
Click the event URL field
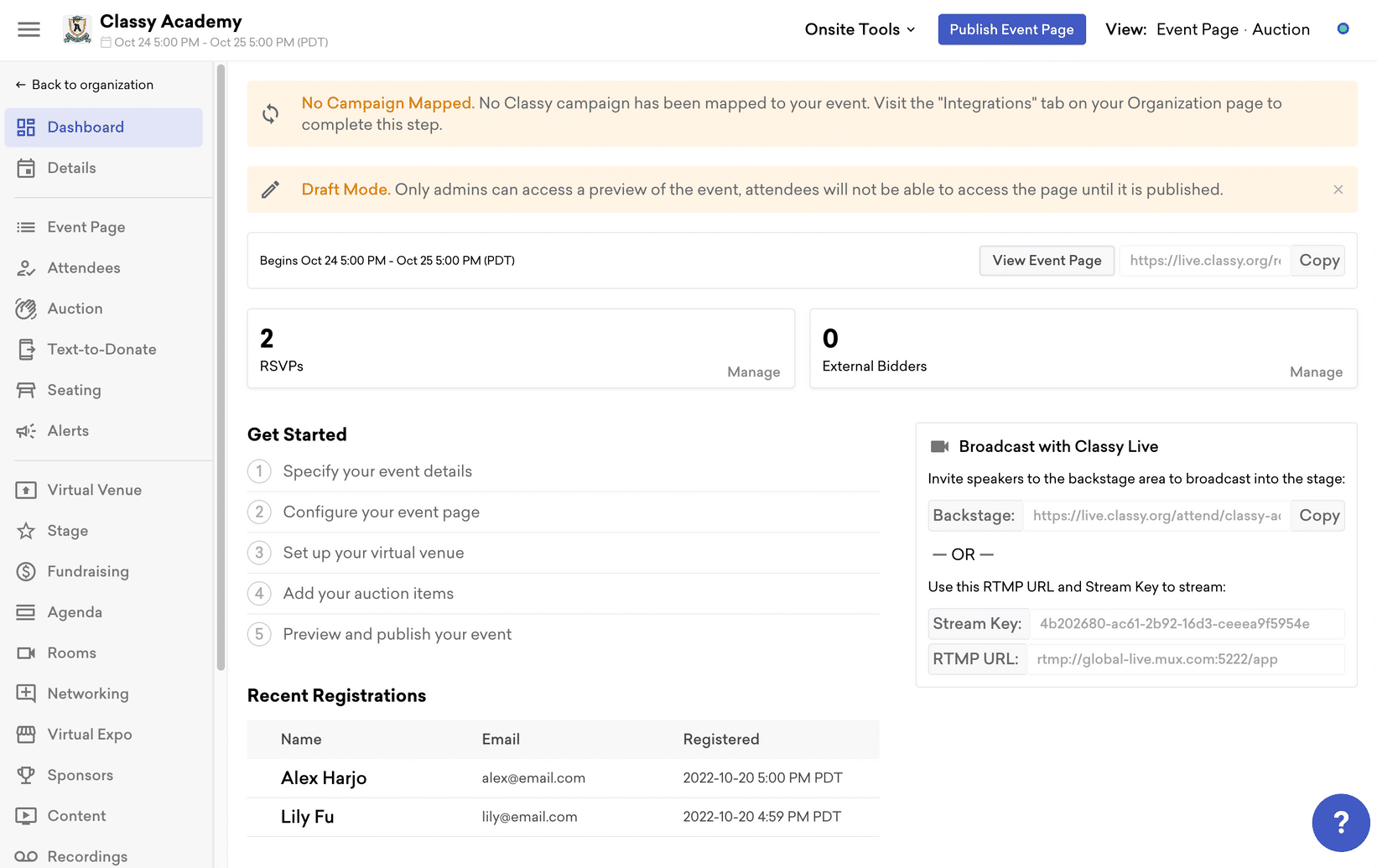1205,261
